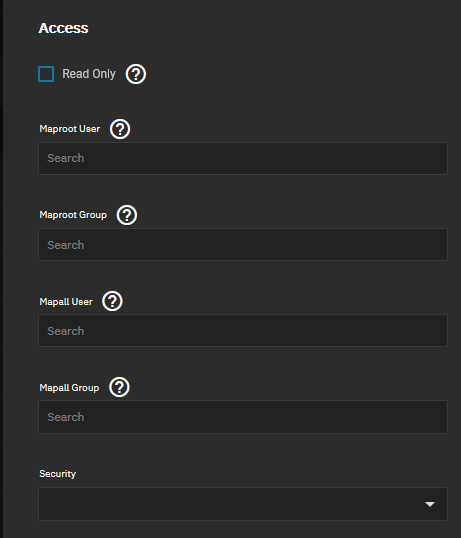Screen dimensions: 461x538
Task: Select the Mapall User label
Action: click(x=66, y=302)
